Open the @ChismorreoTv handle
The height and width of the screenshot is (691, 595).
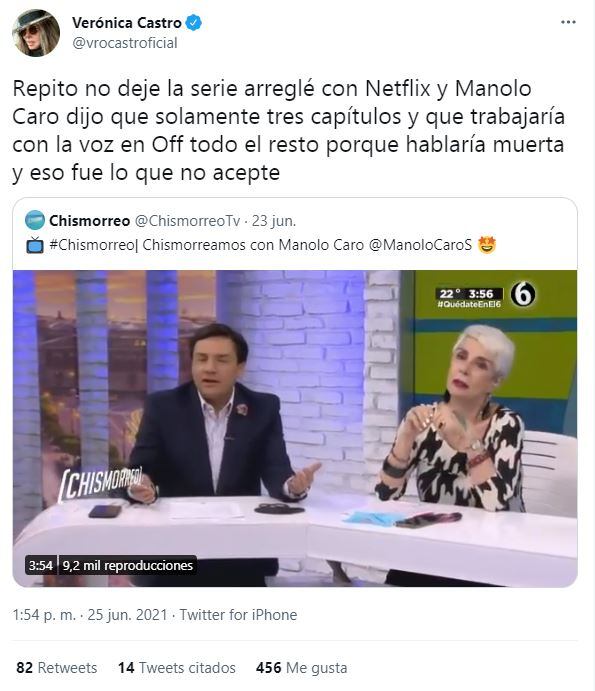[187, 221]
